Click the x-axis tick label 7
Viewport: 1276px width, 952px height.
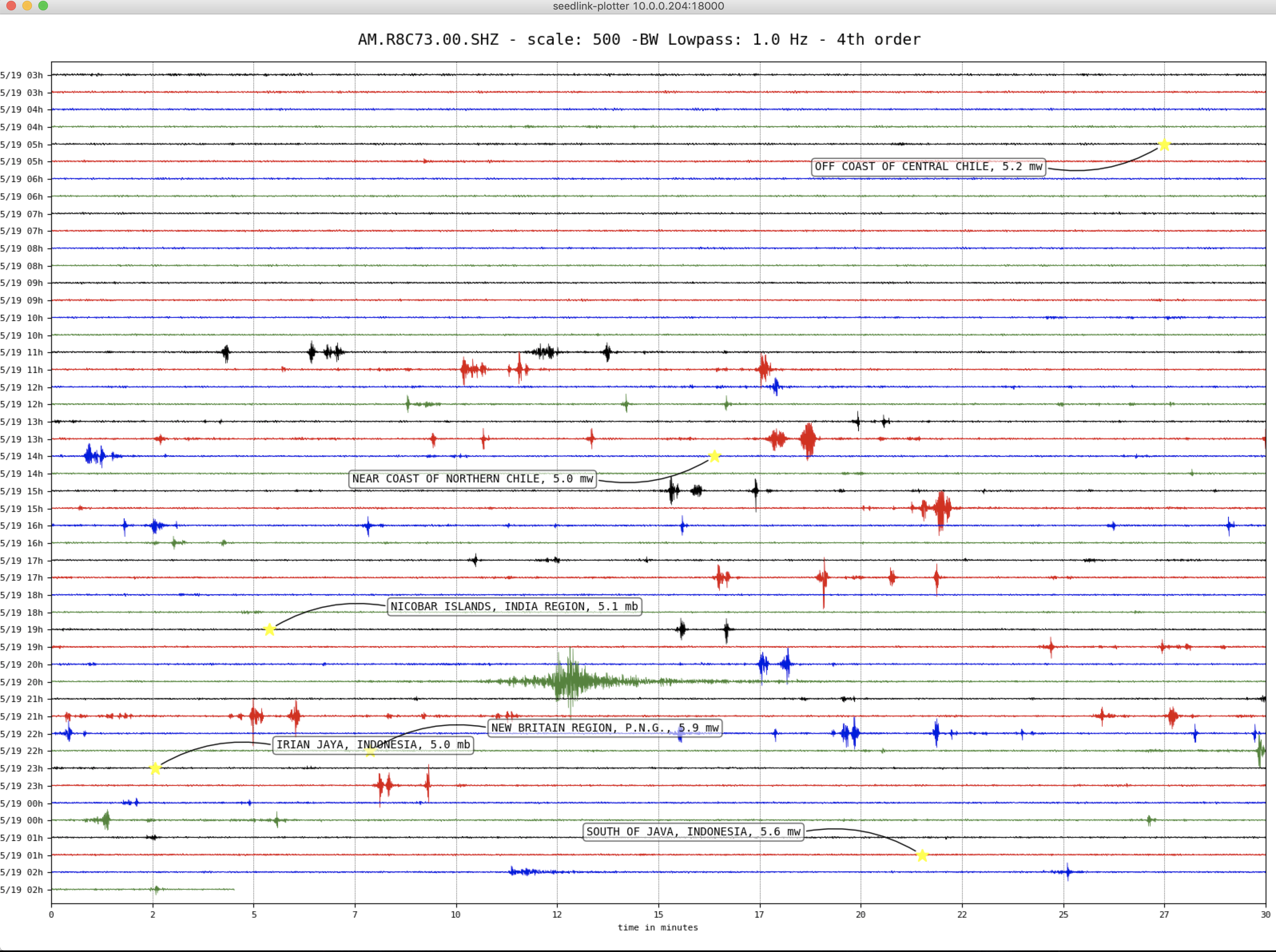click(x=355, y=914)
